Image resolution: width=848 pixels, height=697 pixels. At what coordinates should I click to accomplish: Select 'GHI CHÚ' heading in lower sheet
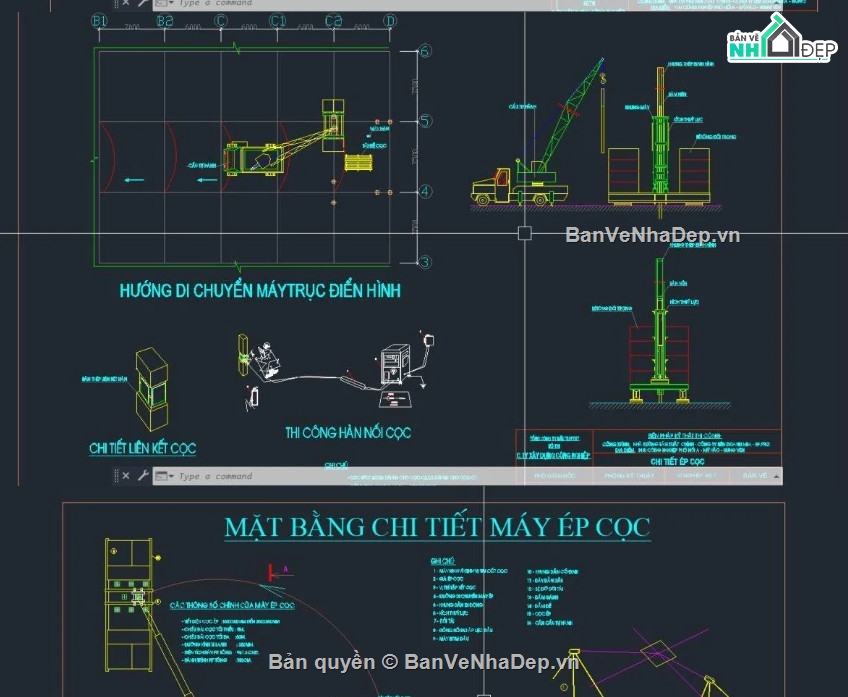point(443,561)
